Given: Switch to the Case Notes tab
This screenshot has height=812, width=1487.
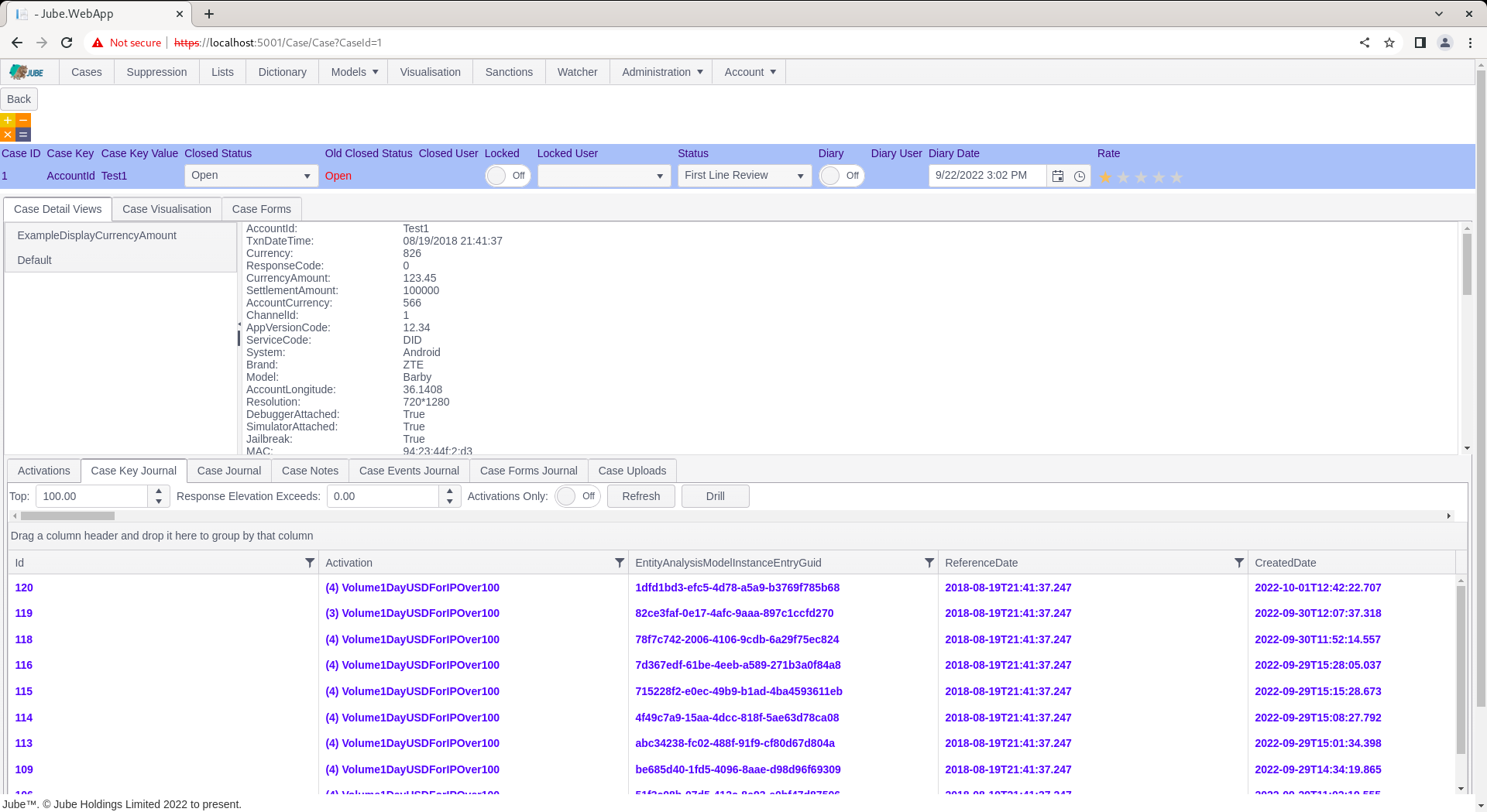Looking at the screenshot, I should [310, 471].
